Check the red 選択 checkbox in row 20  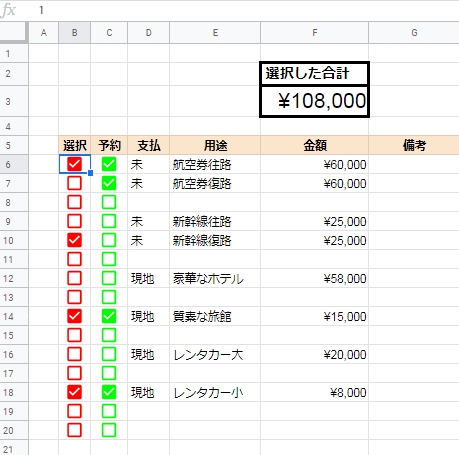(x=74, y=430)
